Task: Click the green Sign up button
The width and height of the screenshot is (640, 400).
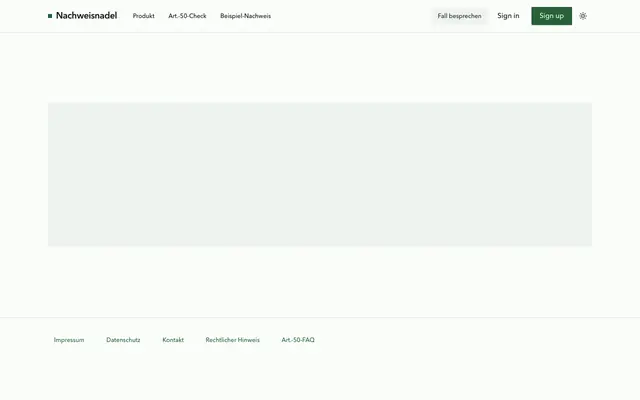Action: (551, 16)
